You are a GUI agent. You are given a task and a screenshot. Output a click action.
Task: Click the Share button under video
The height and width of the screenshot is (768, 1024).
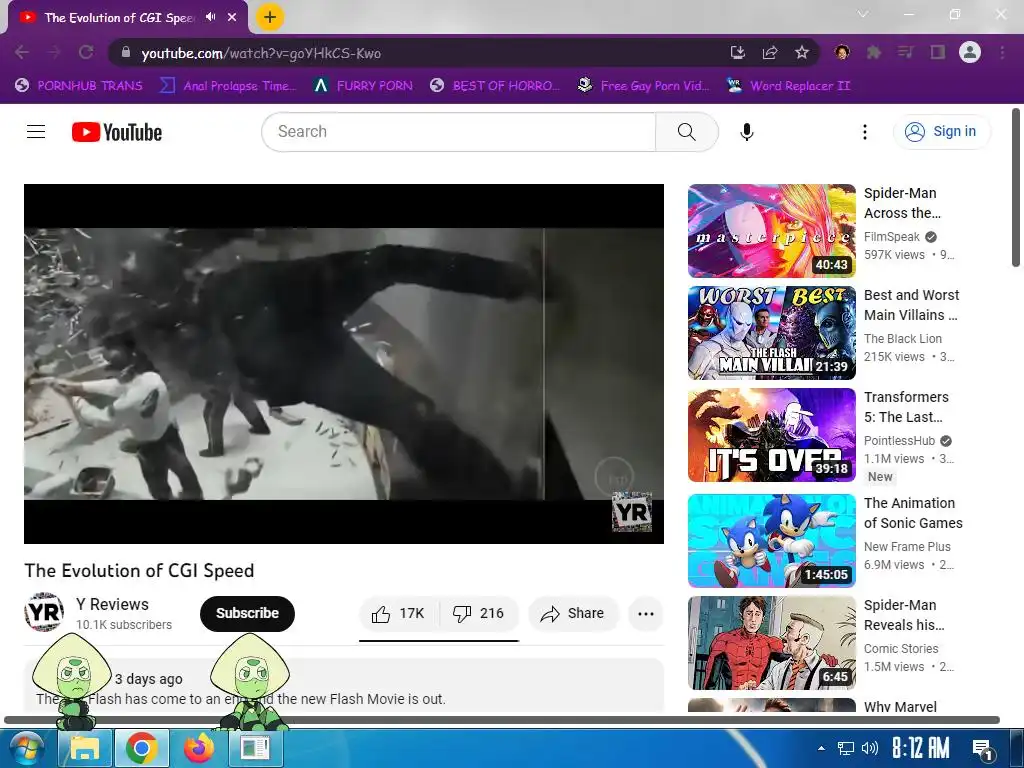[x=572, y=613]
